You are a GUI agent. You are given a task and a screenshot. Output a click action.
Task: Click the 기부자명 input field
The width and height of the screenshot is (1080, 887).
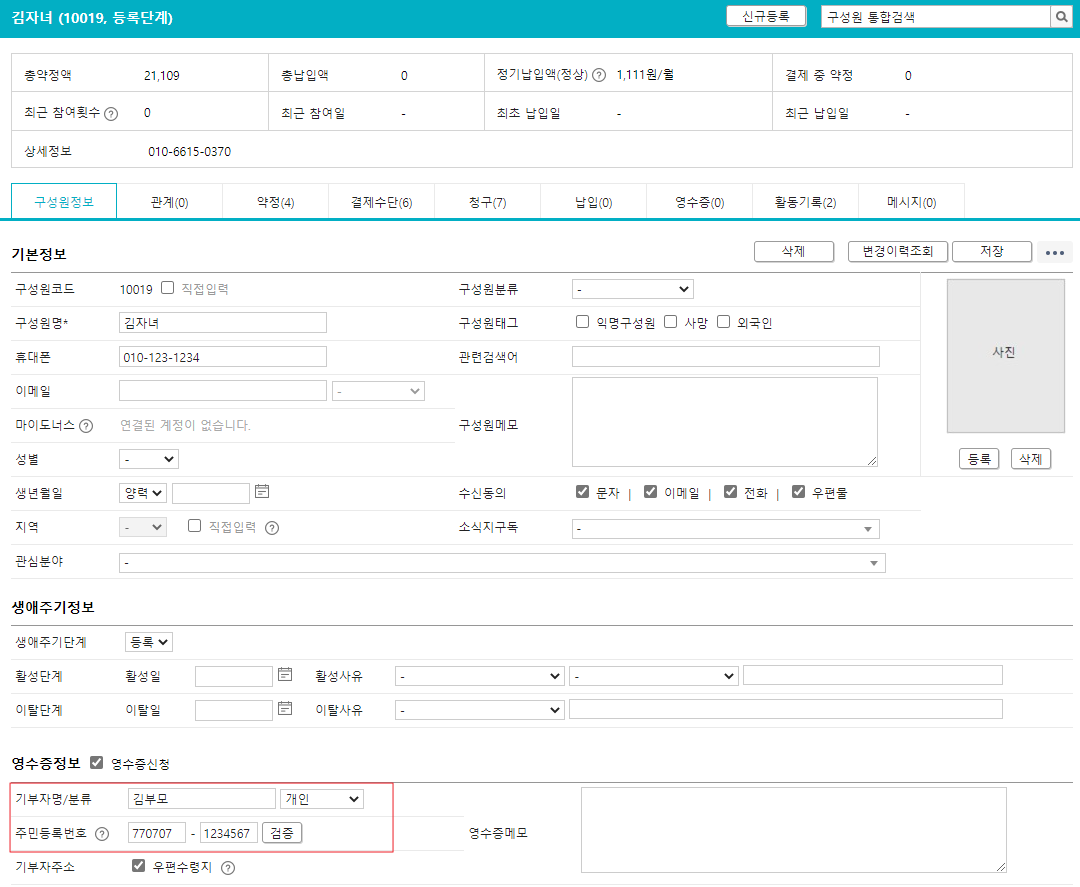[x=202, y=799]
